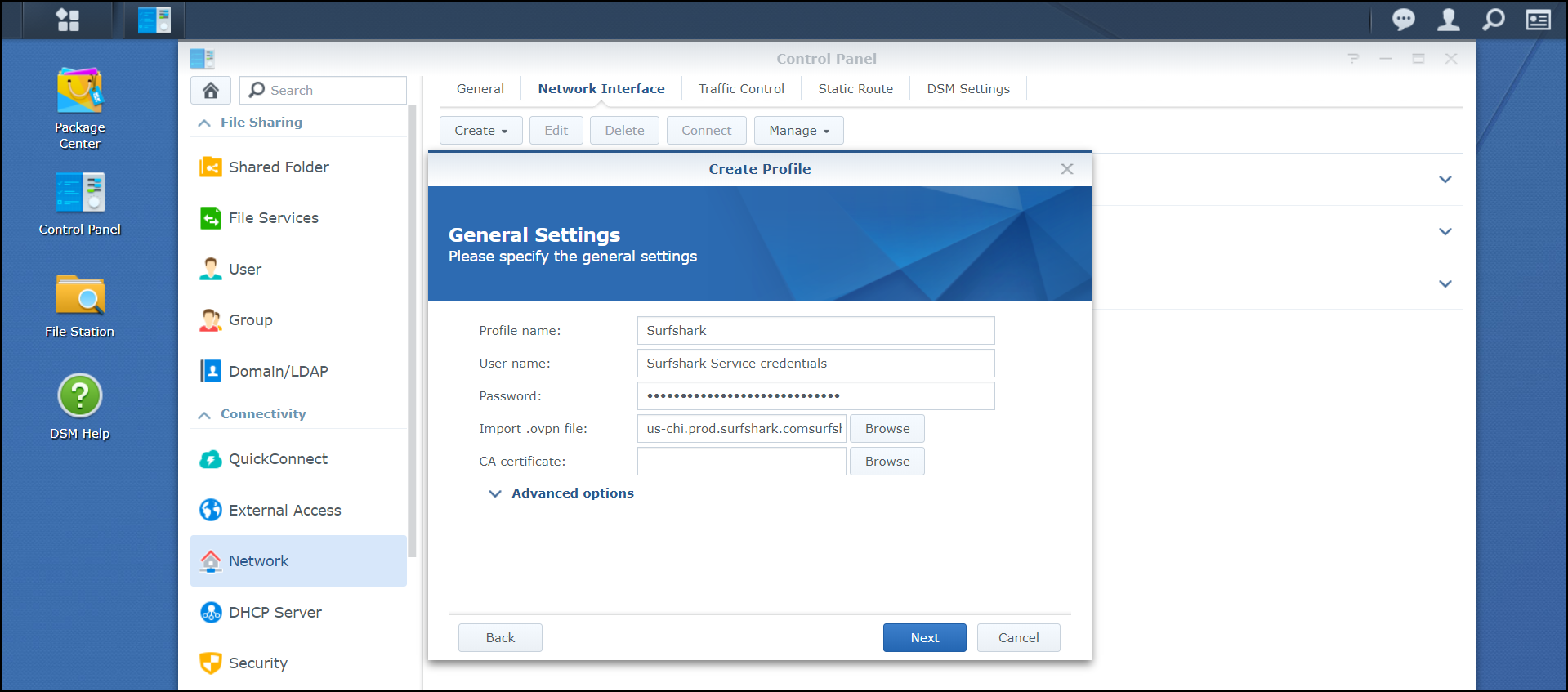Click the QuickConnect sidebar icon

[211, 459]
